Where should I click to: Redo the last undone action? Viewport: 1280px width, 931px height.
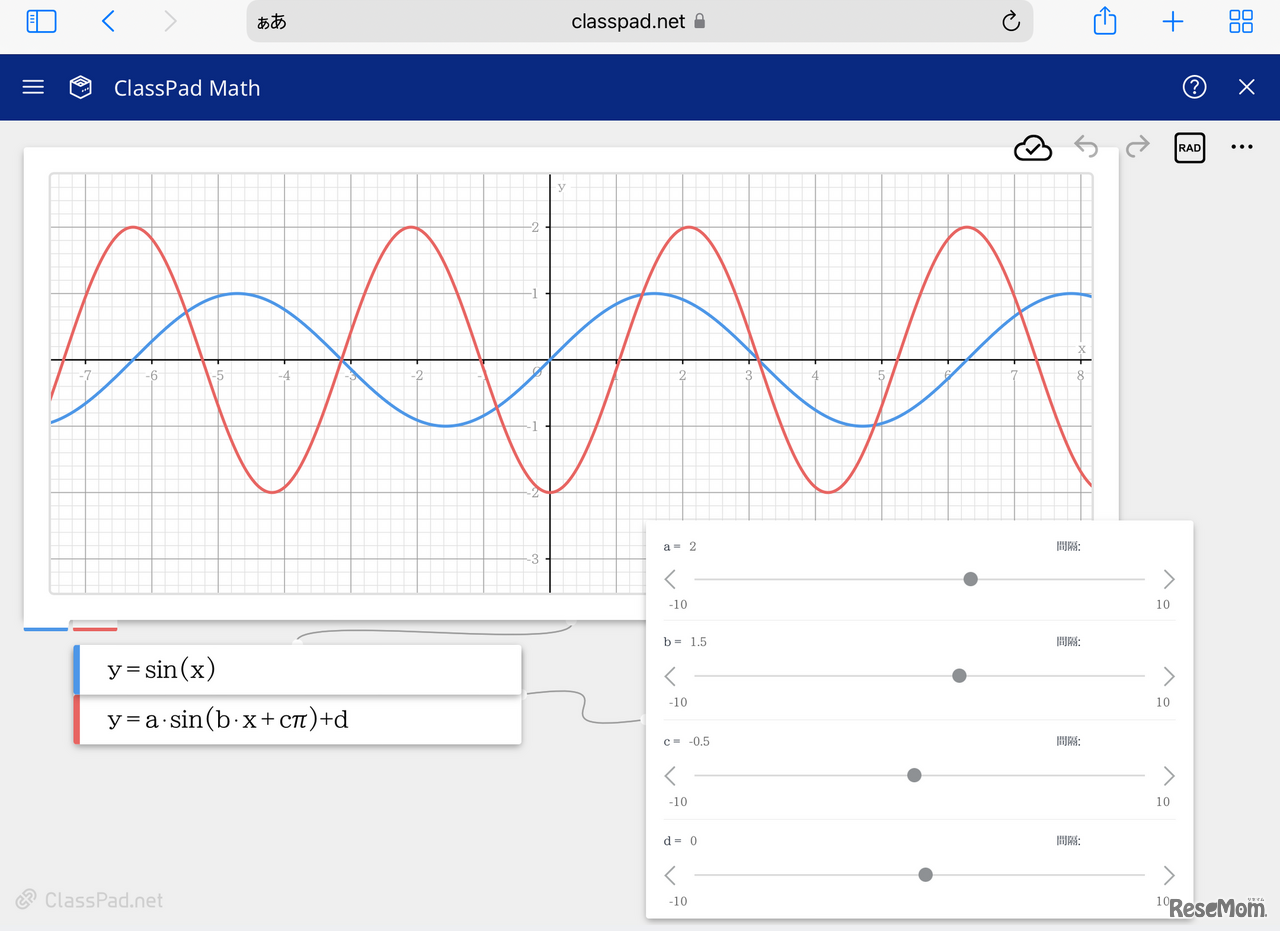(x=1137, y=148)
